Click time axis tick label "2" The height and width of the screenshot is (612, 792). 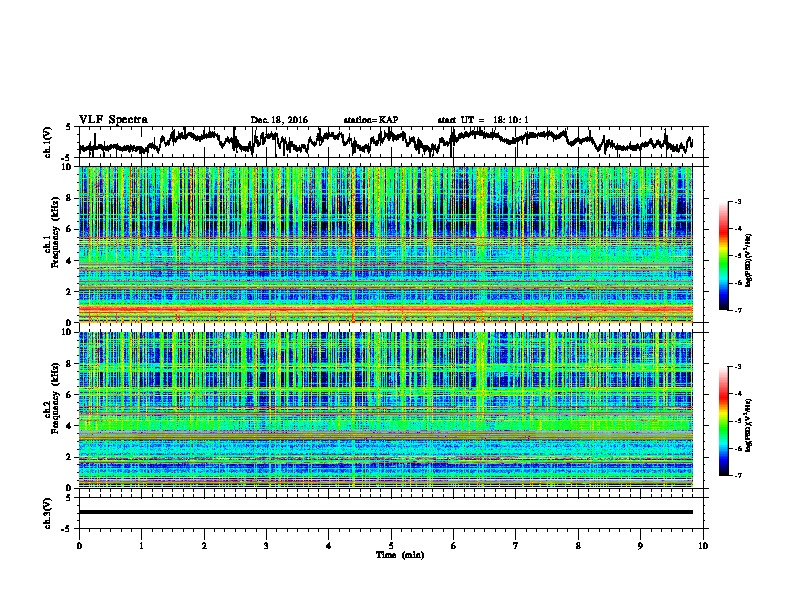coord(204,546)
